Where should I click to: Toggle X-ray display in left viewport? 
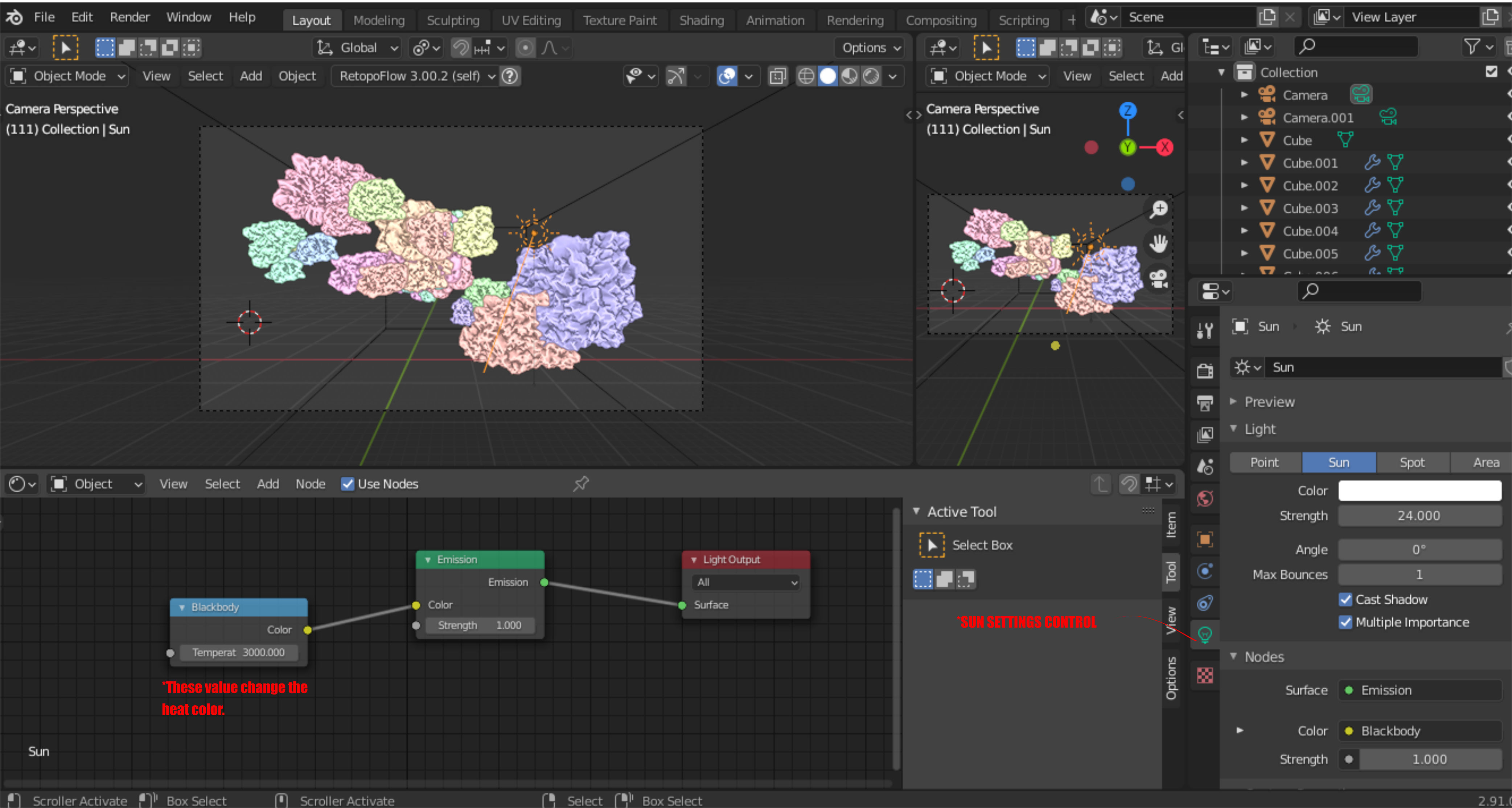[777, 76]
